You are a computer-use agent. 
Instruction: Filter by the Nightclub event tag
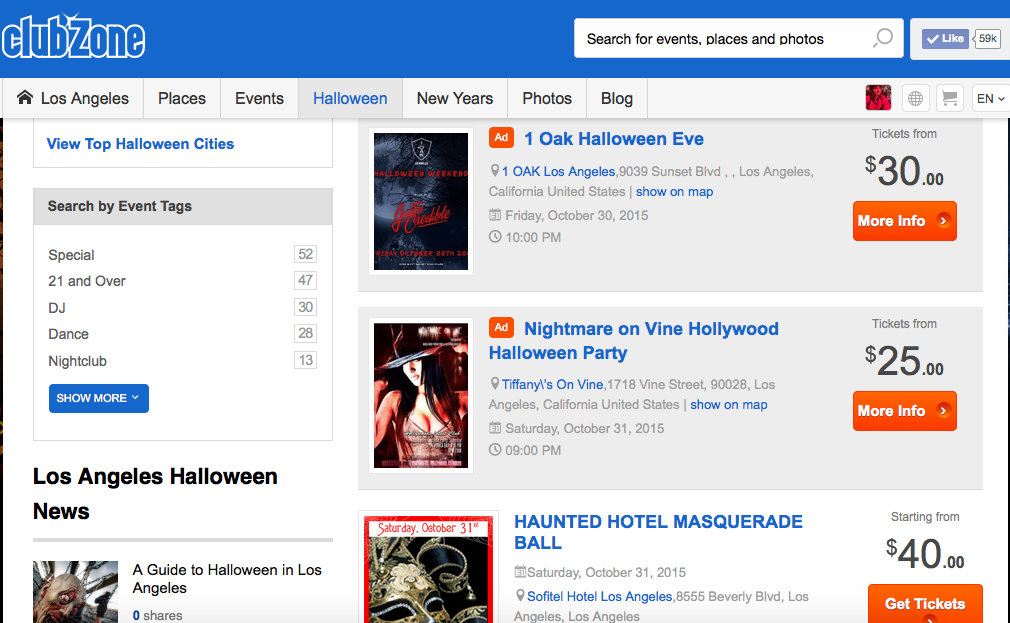77,361
